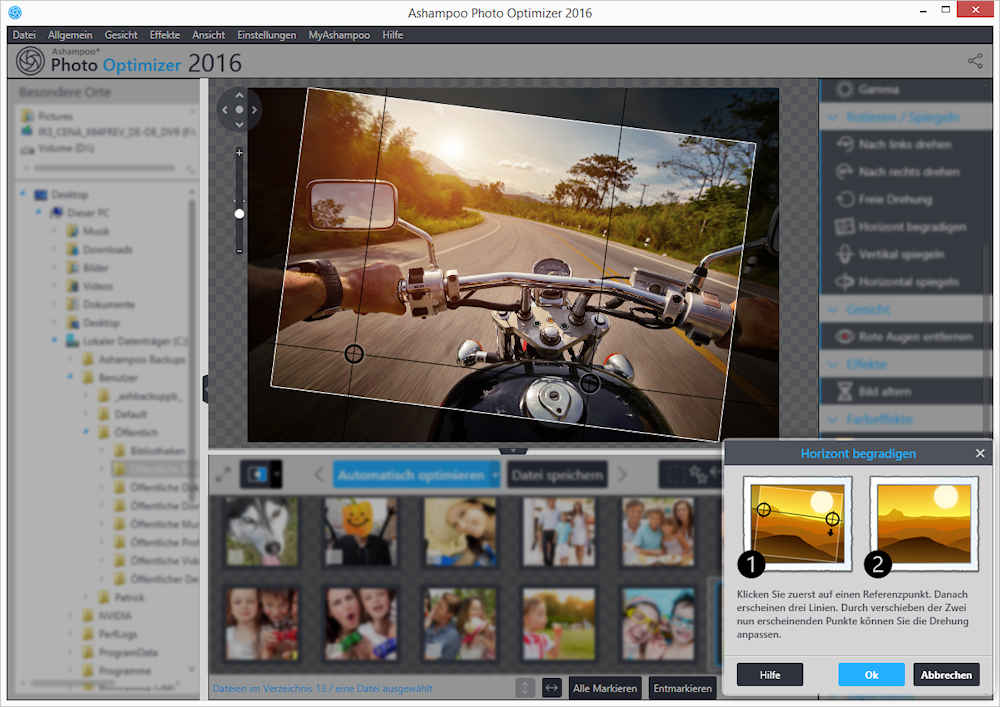
Task: Select the Rote Augen entfernen eye icon
Action: point(844,337)
